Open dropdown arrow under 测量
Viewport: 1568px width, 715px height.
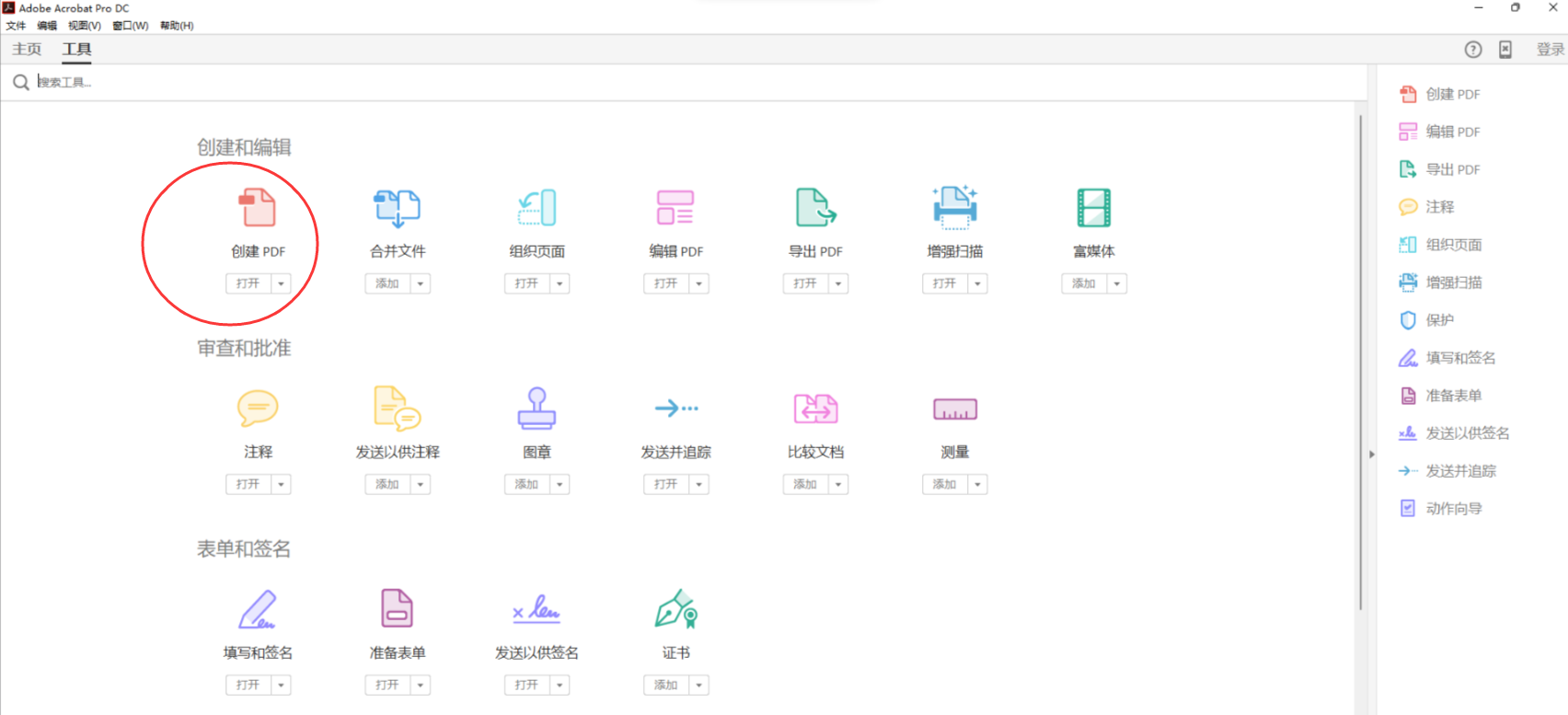[977, 484]
